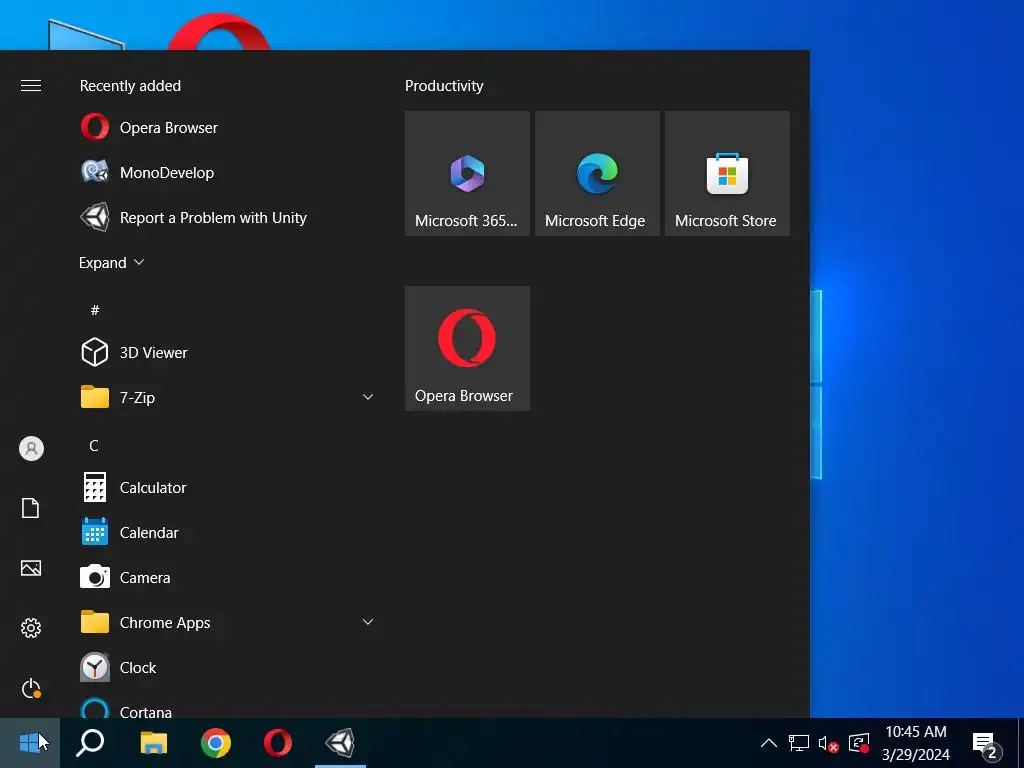Open Report a Problem with Unity
Image resolution: width=1024 pixels, height=768 pixels.
click(x=225, y=217)
